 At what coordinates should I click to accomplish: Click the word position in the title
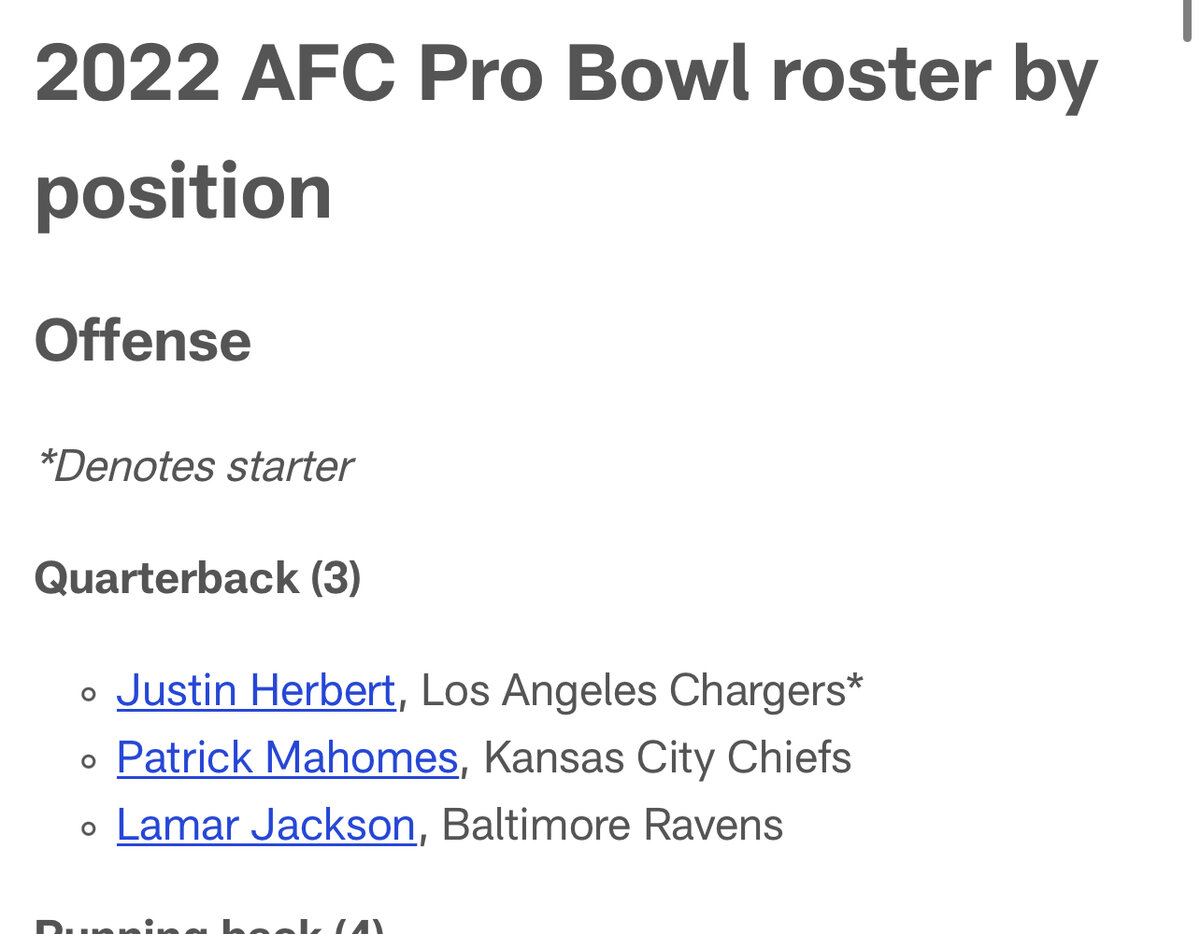[x=183, y=194]
